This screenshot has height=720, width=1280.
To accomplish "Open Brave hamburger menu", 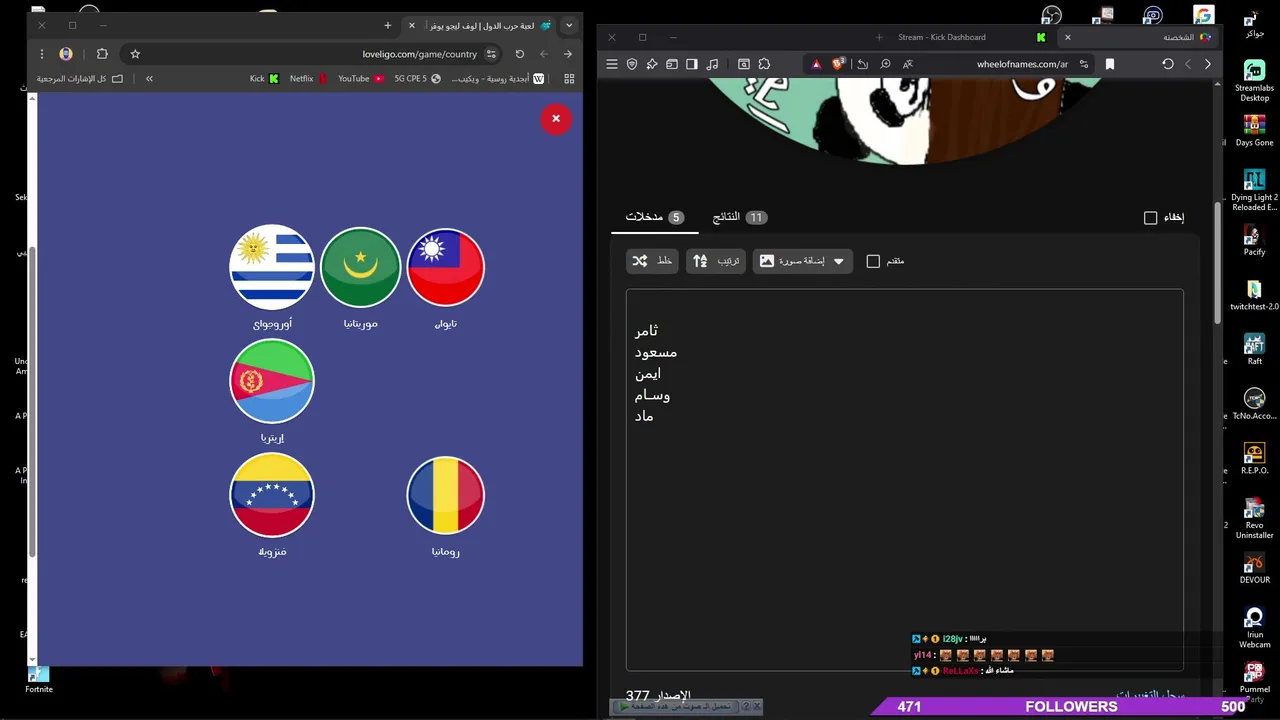I will tap(612, 64).
